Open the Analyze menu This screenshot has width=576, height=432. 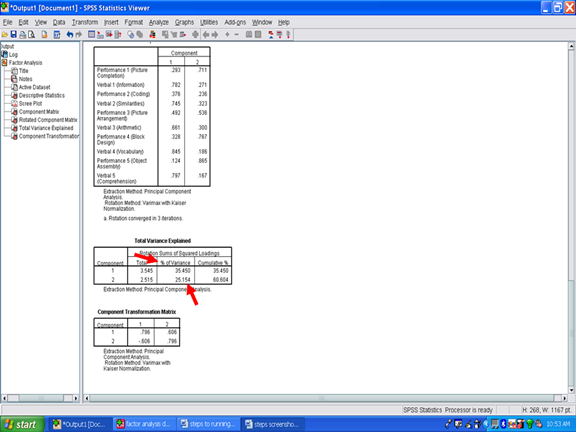pyautogui.click(x=159, y=22)
